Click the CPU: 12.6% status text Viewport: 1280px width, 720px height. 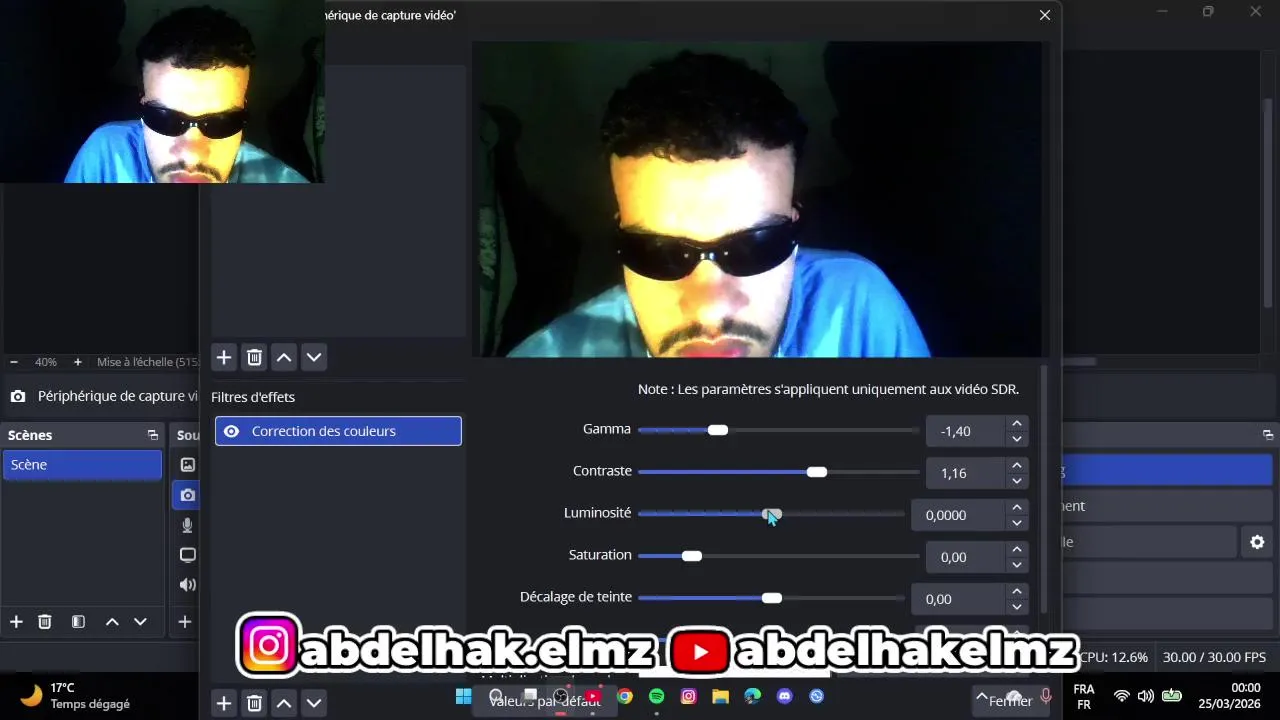click(1114, 657)
